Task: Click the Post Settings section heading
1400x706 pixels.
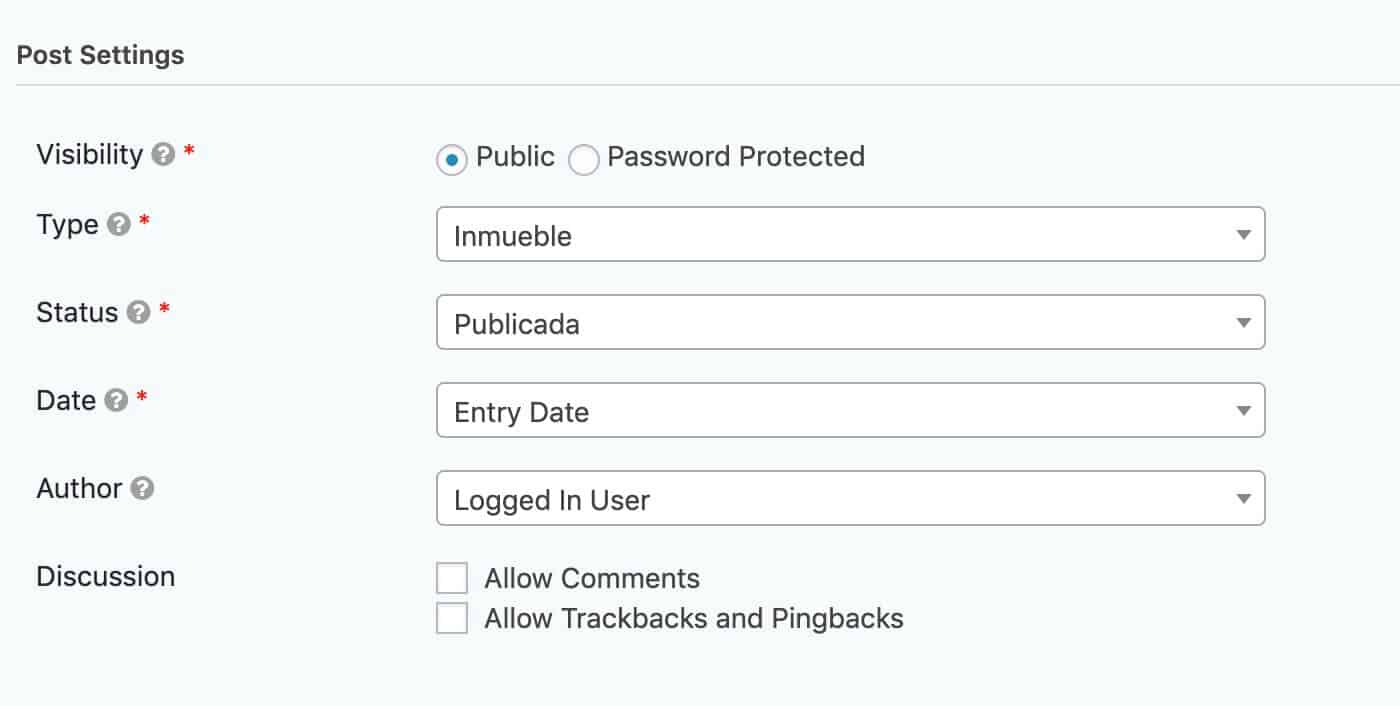Action: tap(100, 55)
